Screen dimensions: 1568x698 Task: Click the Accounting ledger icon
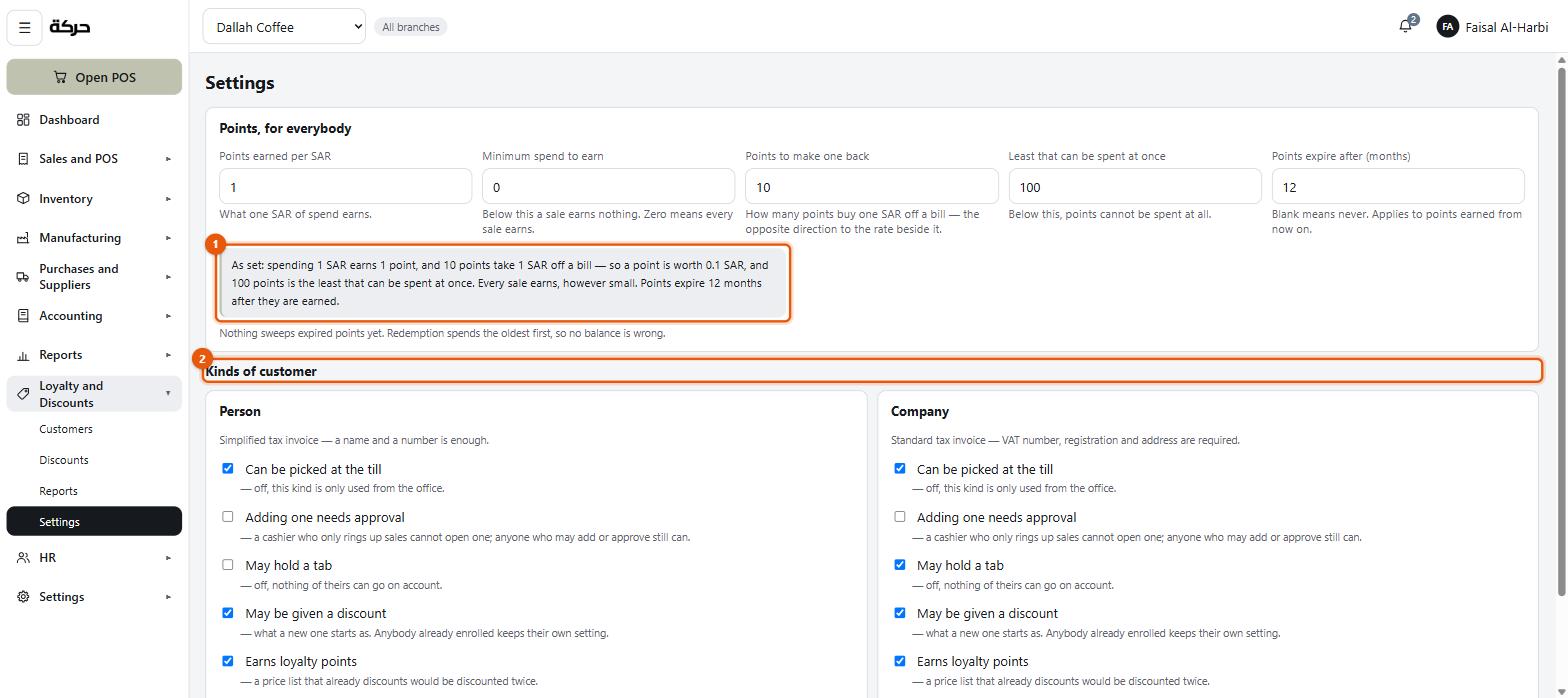[x=23, y=316]
